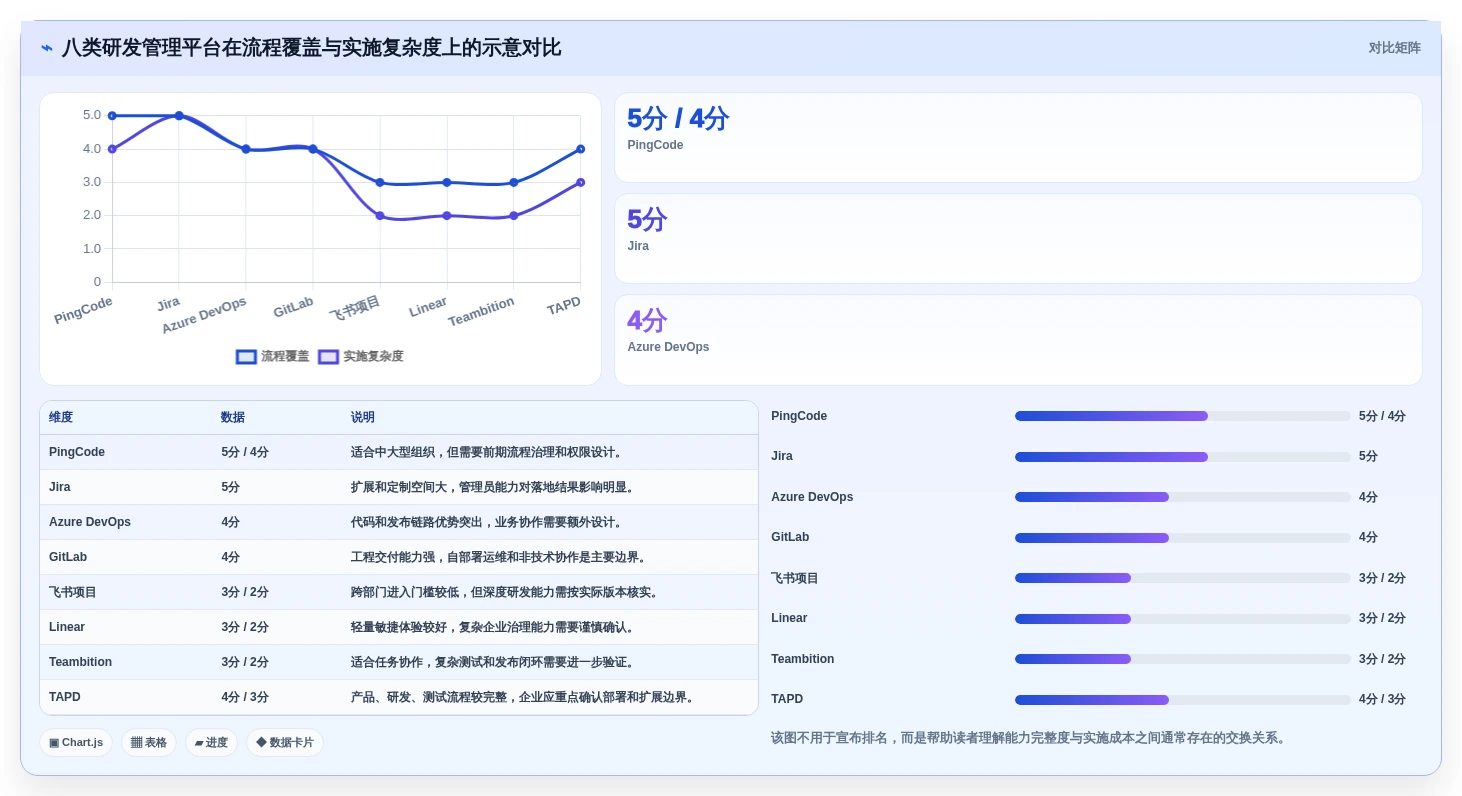The image size is (1462, 796).
Task: Click the 飞书项目 实施复杂度 point at 2.0
Action: (380, 216)
